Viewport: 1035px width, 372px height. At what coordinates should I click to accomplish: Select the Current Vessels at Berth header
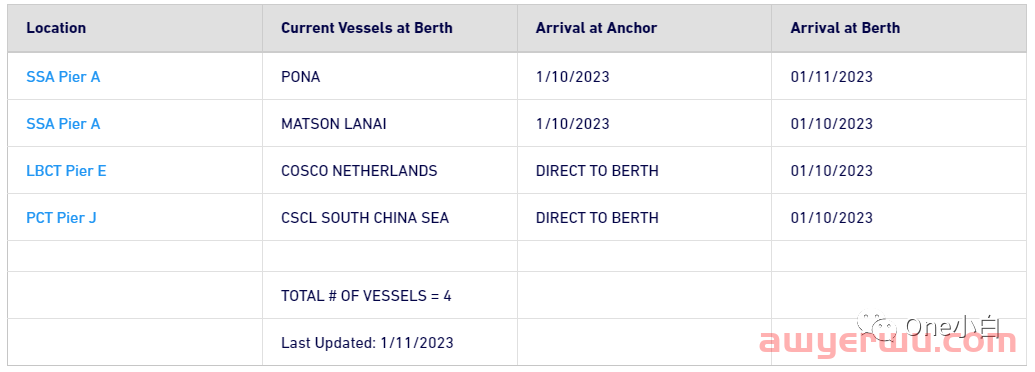367,28
